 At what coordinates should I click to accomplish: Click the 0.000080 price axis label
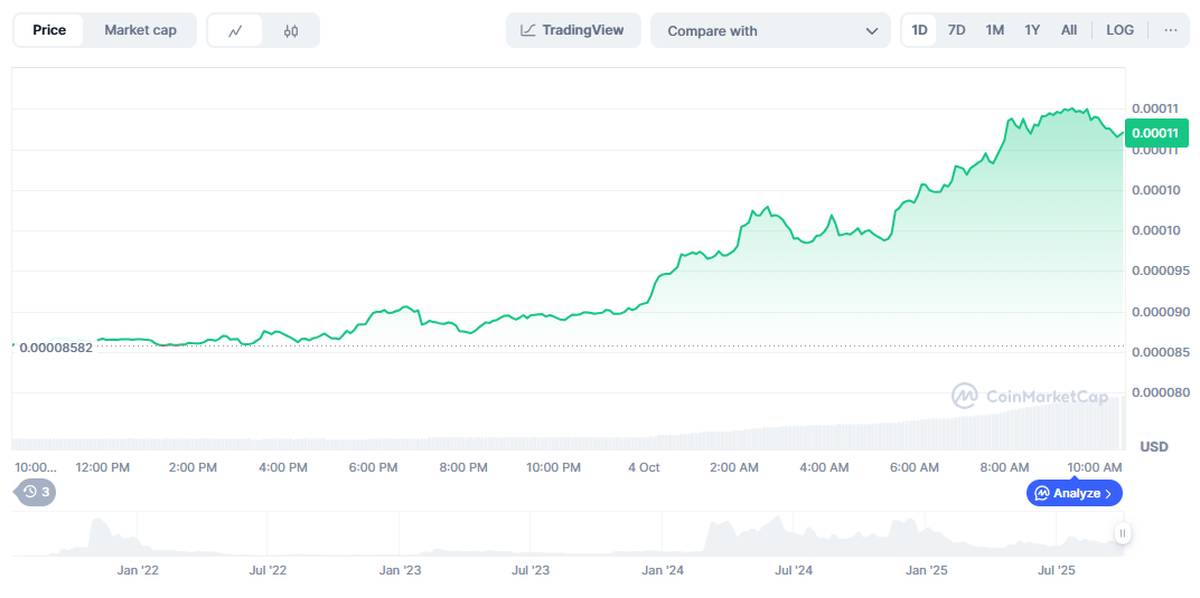click(x=1161, y=392)
